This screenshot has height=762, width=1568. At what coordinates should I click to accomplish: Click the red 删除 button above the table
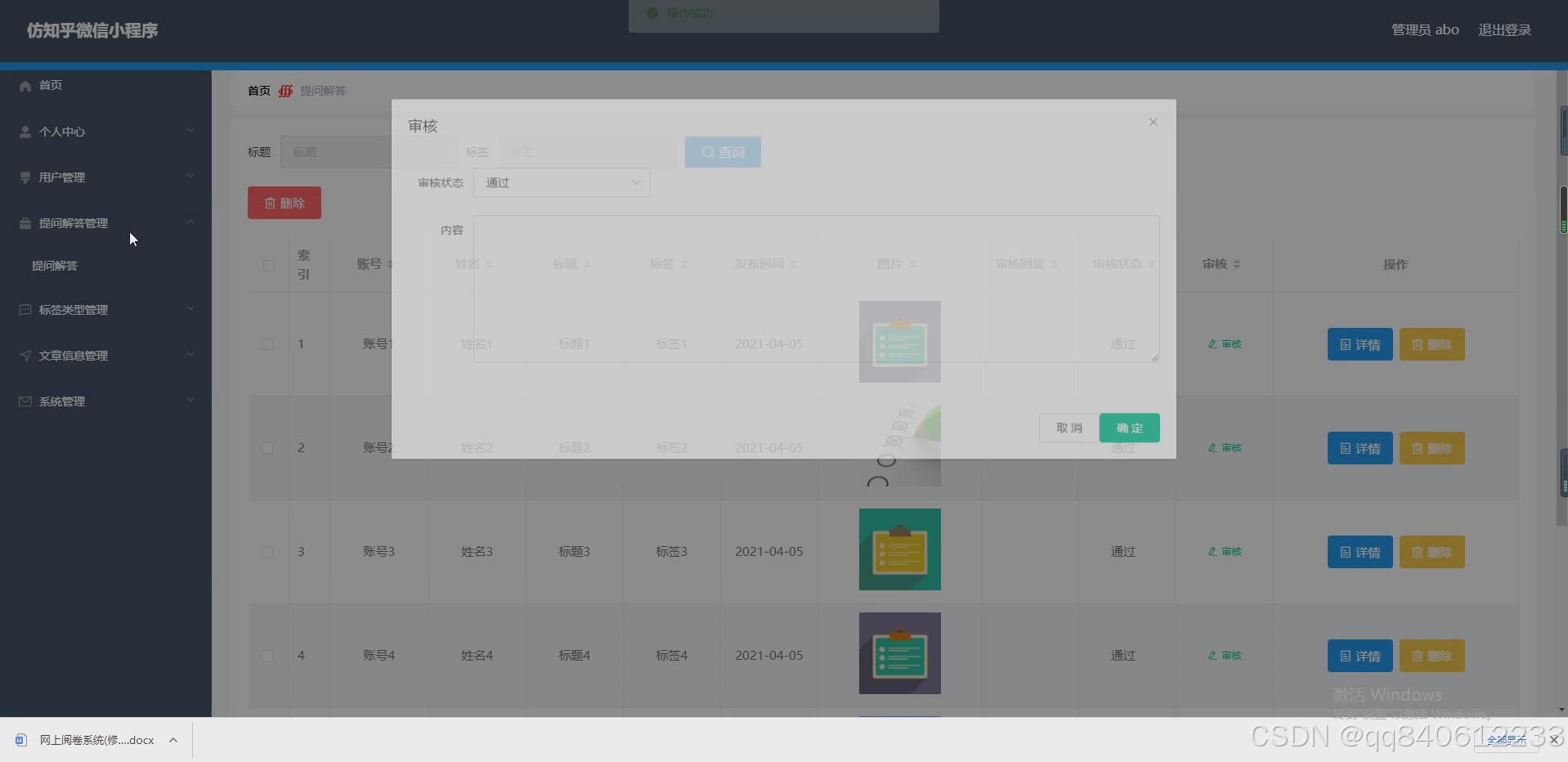pos(284,203)
